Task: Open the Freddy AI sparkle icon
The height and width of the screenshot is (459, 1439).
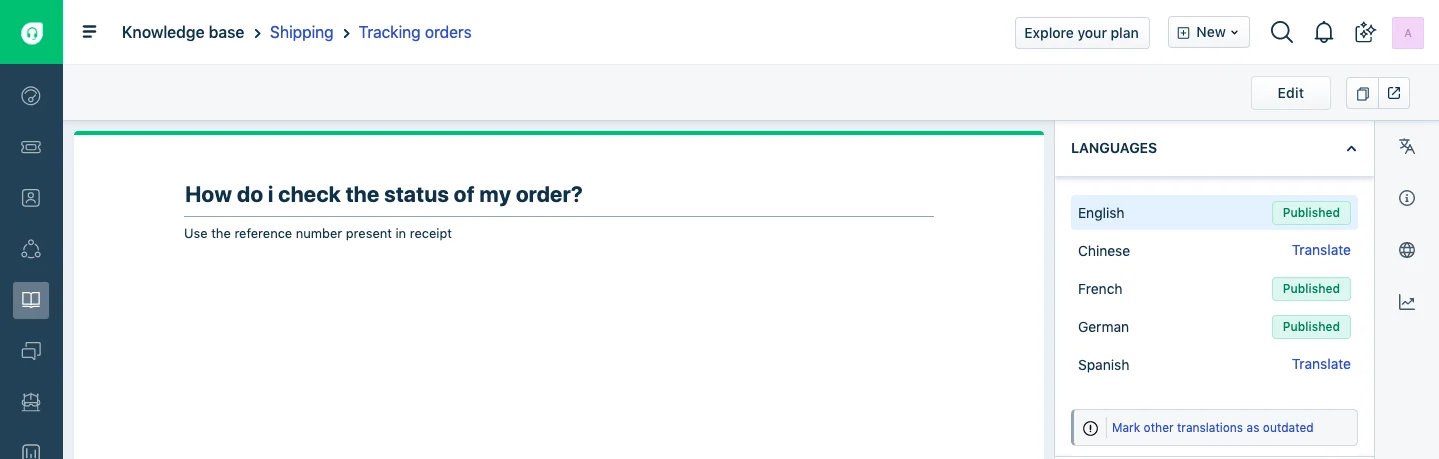Action: point(1365,32)
